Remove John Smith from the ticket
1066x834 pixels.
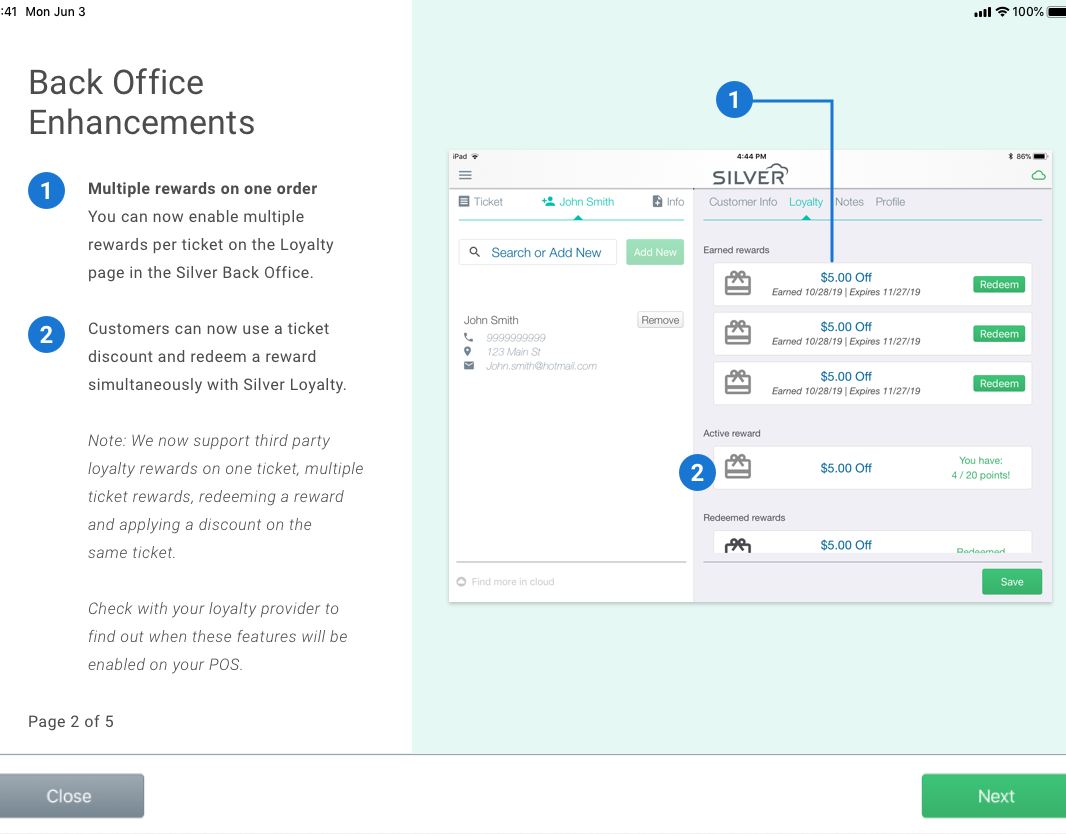pos(660,320)
